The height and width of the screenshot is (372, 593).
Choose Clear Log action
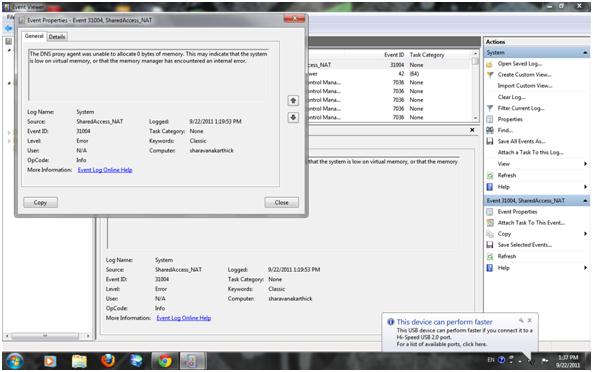[x=511, y=97]
